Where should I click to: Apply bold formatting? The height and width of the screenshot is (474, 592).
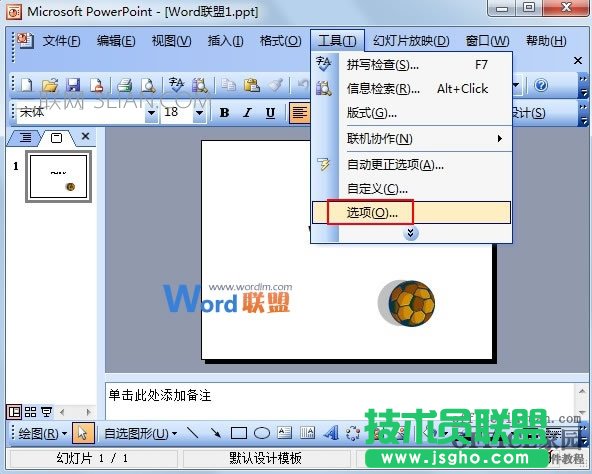tap(225, 113)
